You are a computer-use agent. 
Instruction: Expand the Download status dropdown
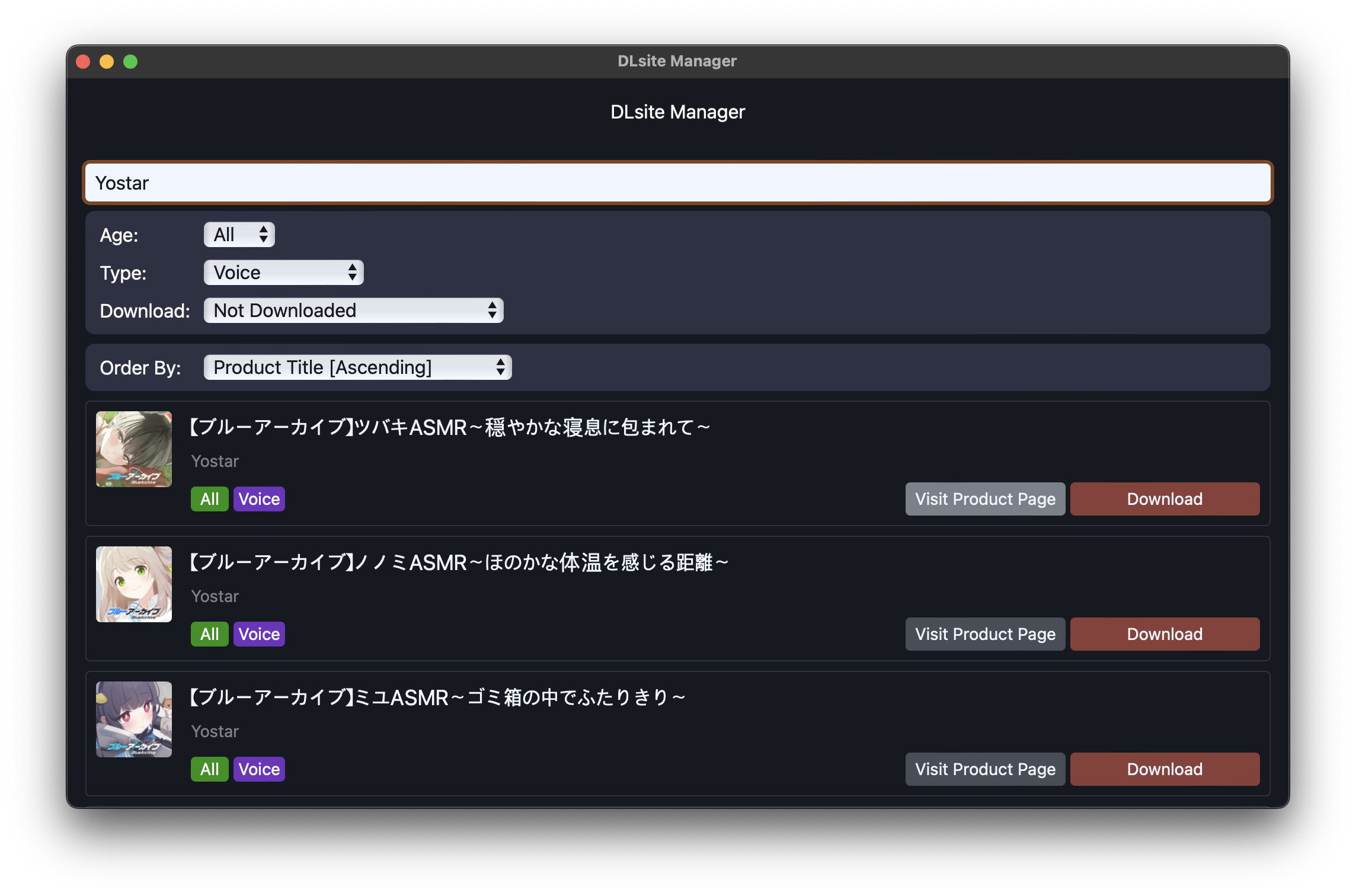(353, 311)
